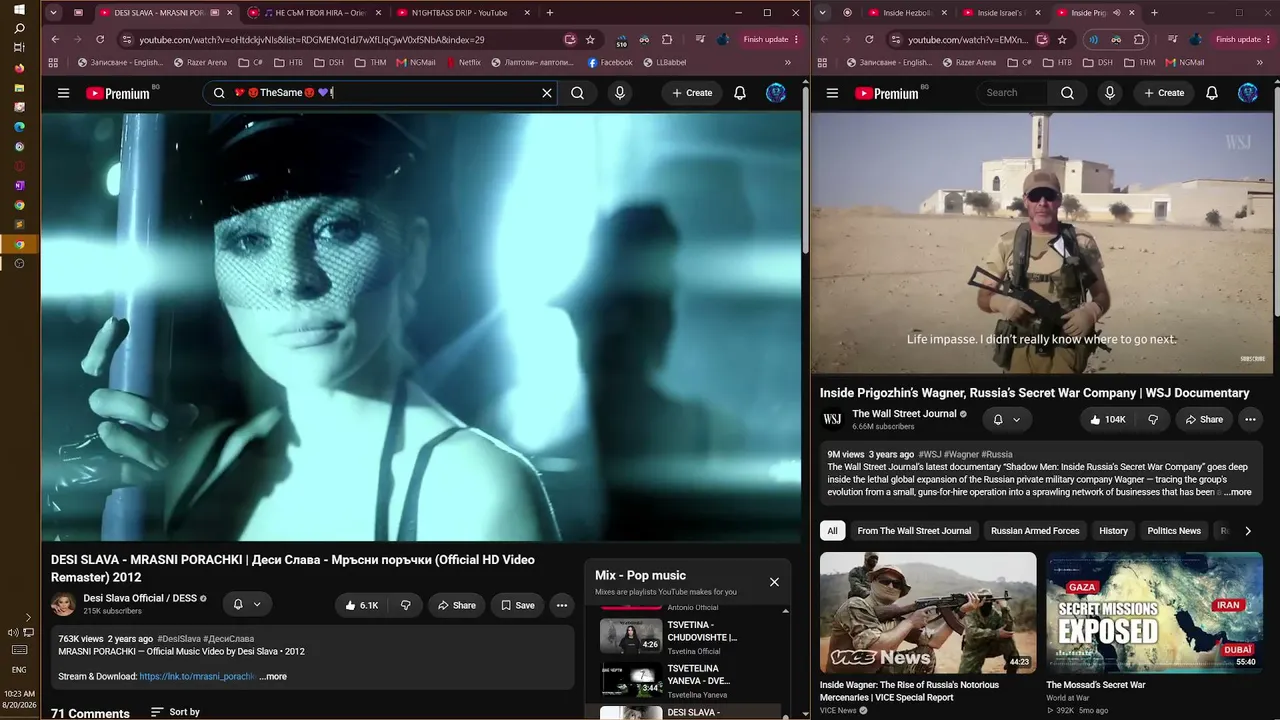The width and height of the screenshot is (1280, 720).
Task: Open new tab in left browser window
Action: (x=550, y=13)
